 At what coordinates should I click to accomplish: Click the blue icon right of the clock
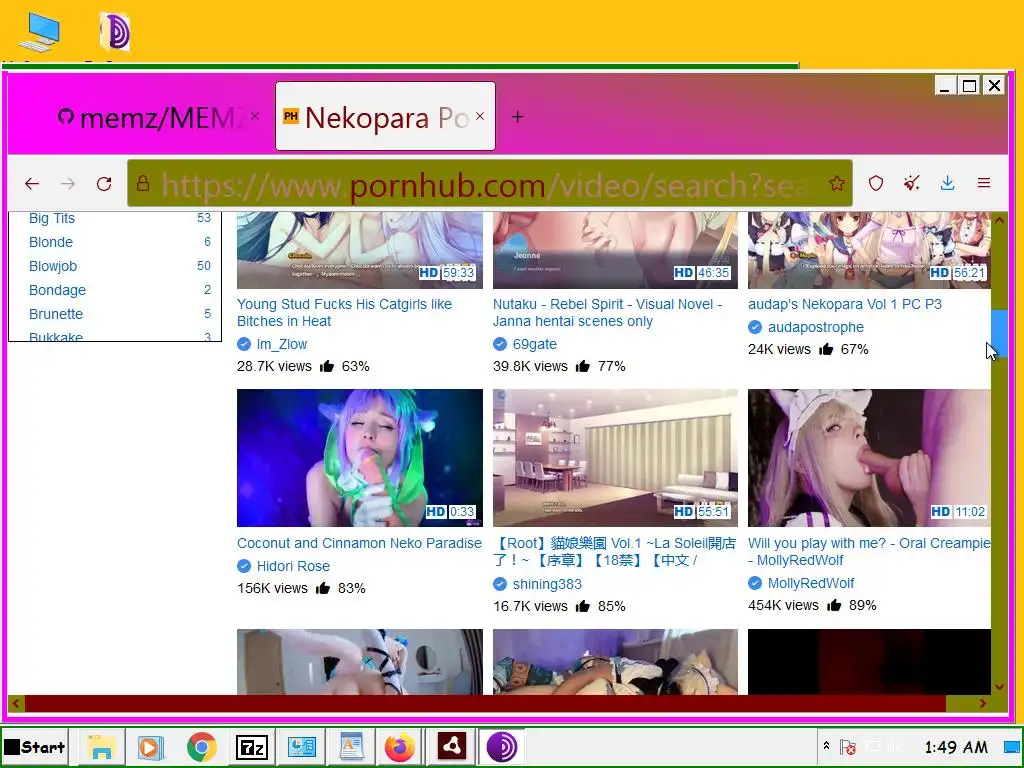click(x=1012, y=747)
